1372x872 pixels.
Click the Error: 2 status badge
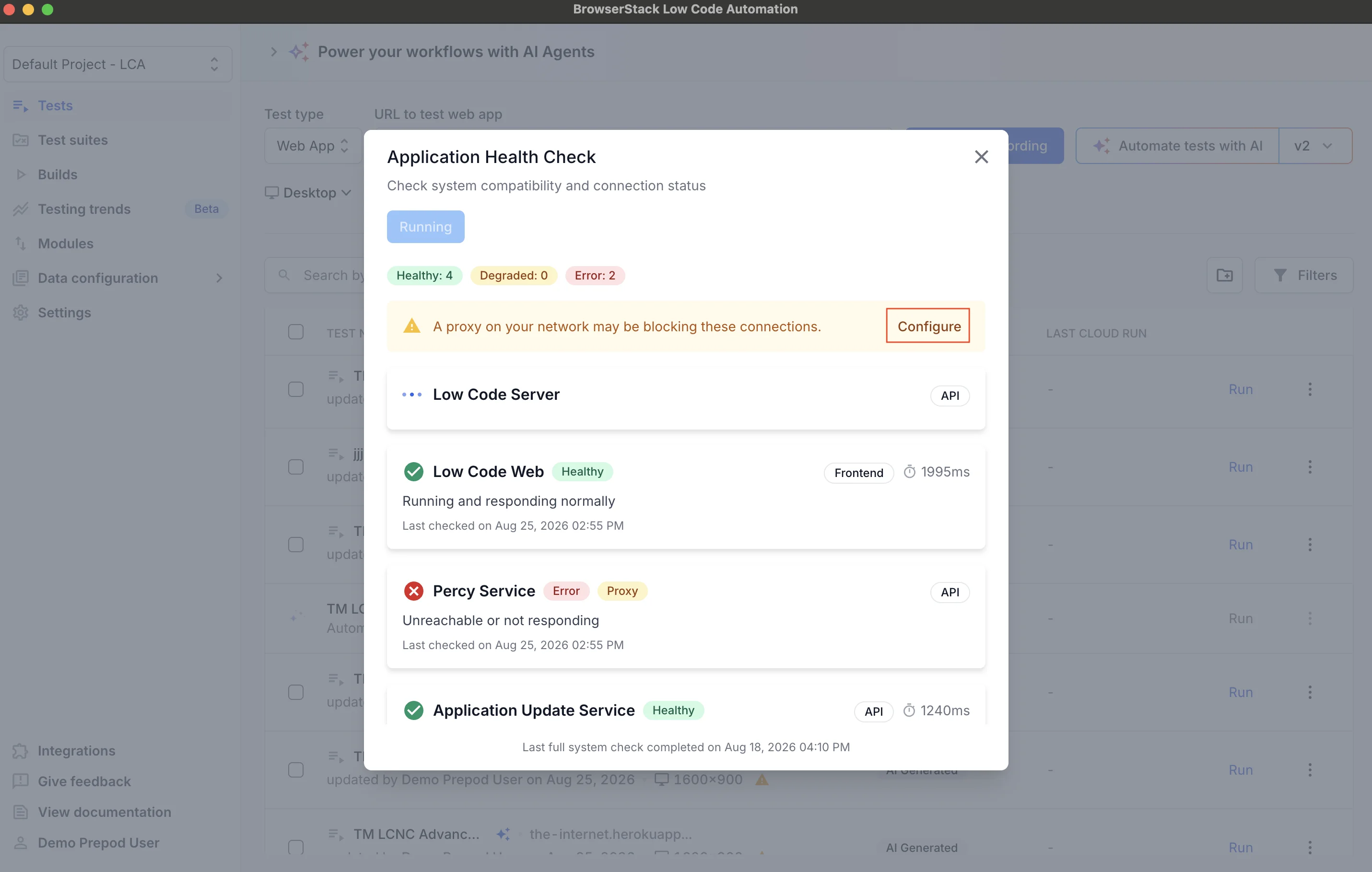[595, 276]
